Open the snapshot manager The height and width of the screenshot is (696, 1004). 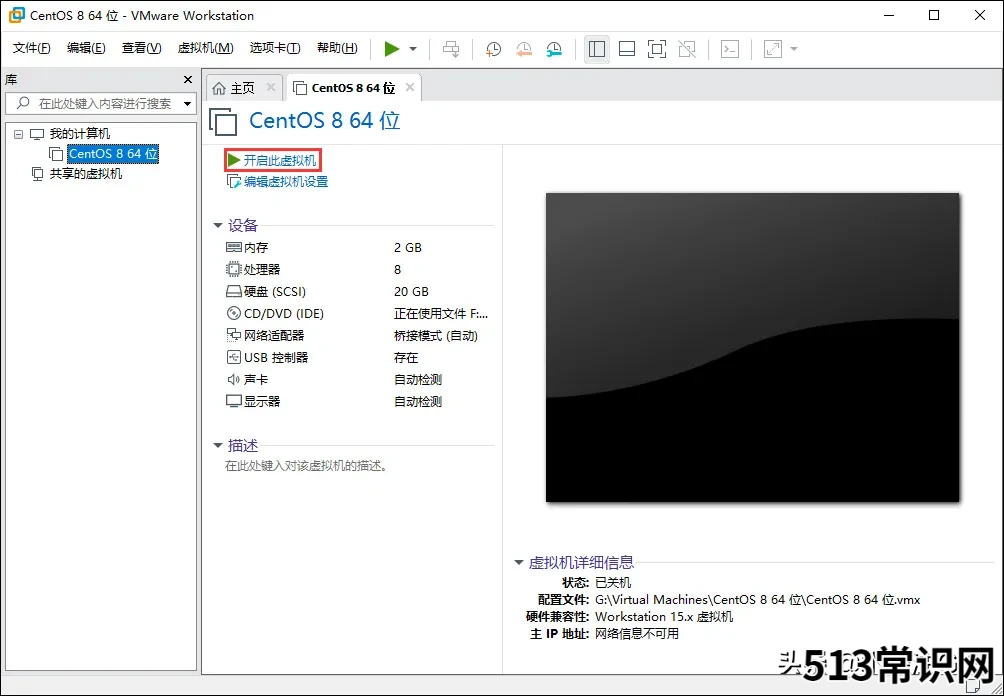point(554,49)
